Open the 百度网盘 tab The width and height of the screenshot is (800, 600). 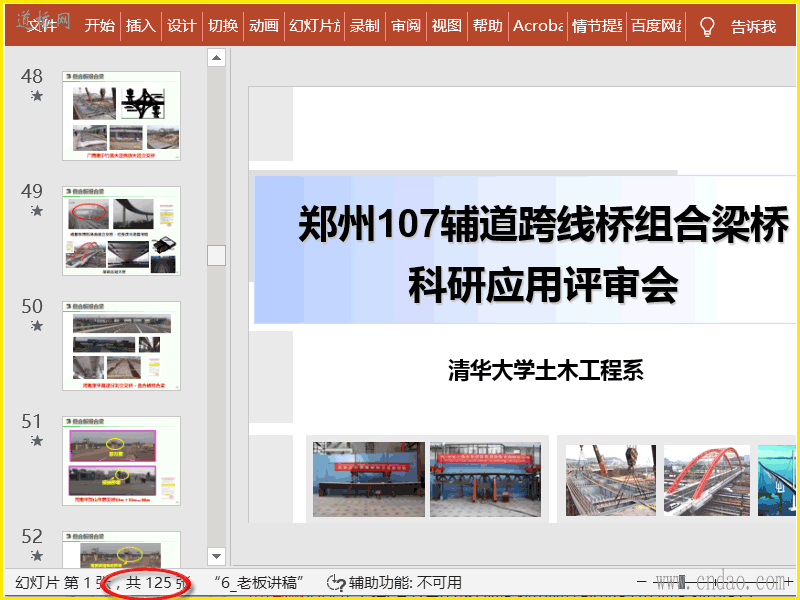point(656,26)
